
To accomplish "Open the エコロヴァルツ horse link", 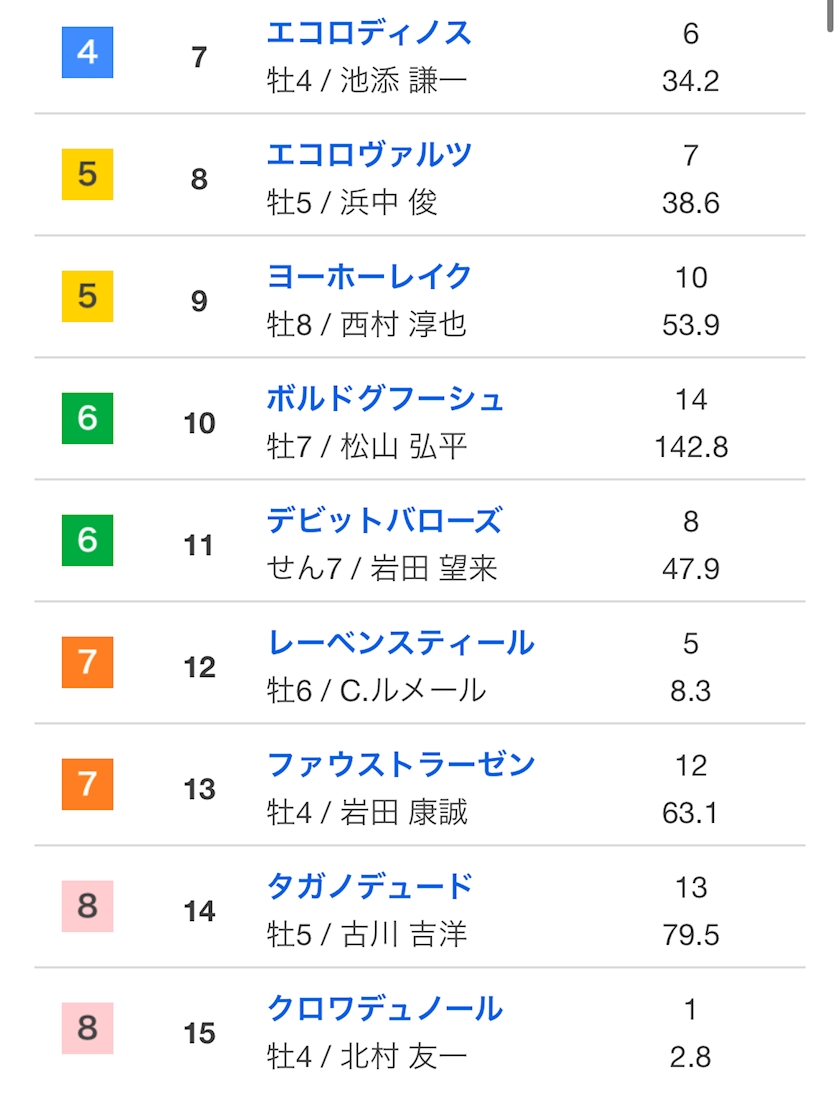I will pyautogui.click(x=369, y=155).
